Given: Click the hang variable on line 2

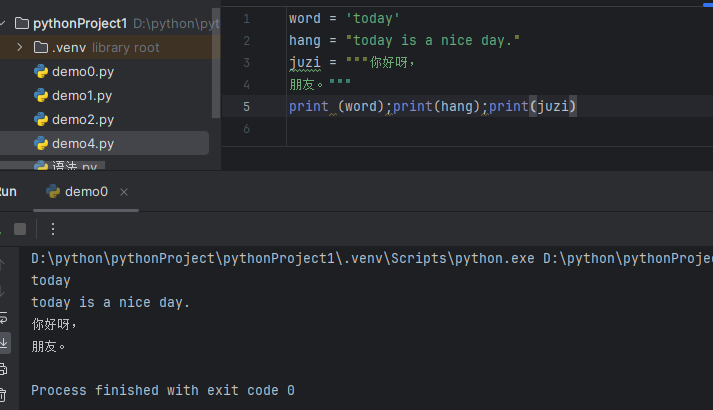Looking at the screenshot, I should coord(305,40).
